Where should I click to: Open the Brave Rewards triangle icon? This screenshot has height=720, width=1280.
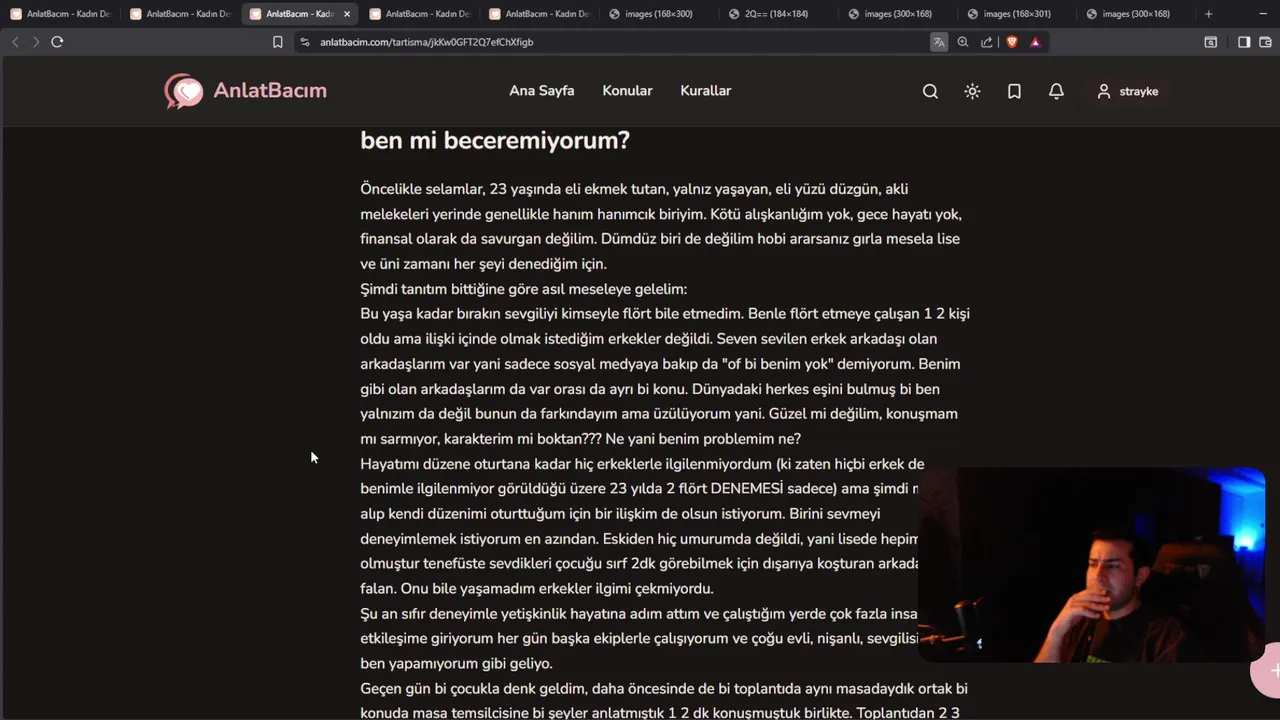(x=1035, y=42)
